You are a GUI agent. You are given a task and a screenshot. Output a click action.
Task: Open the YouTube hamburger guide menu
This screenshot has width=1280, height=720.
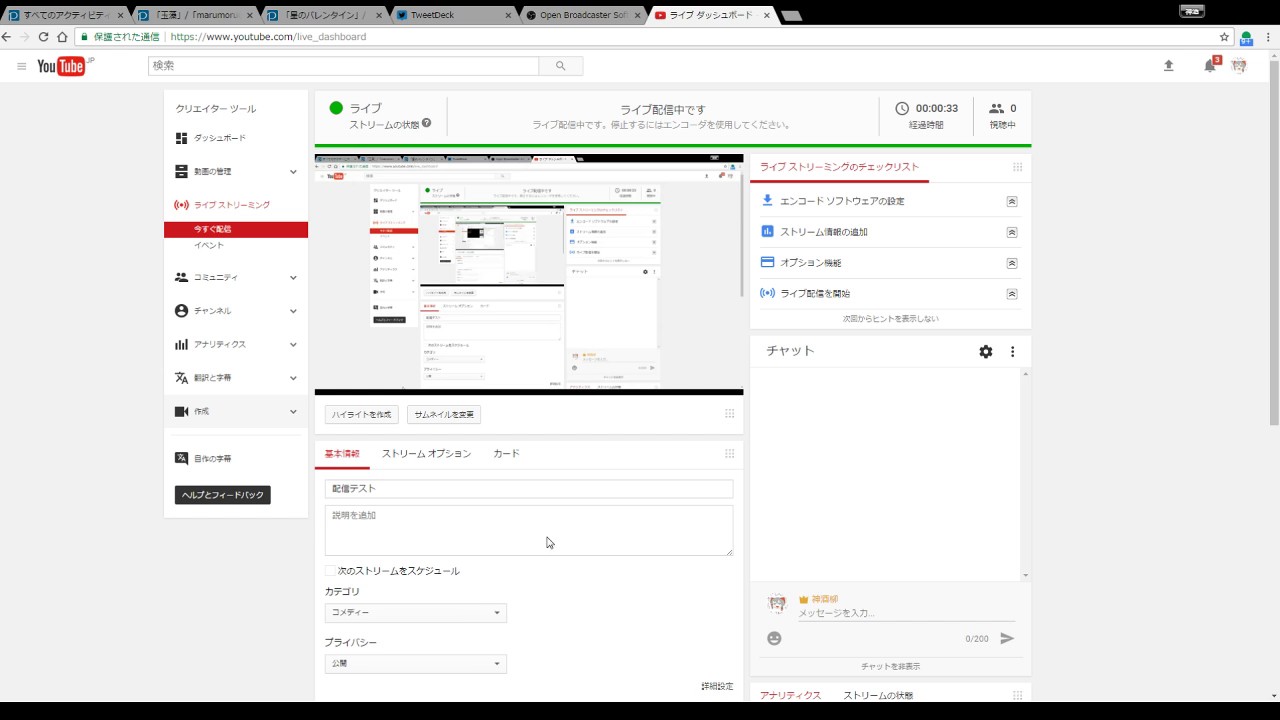(21, 66)
